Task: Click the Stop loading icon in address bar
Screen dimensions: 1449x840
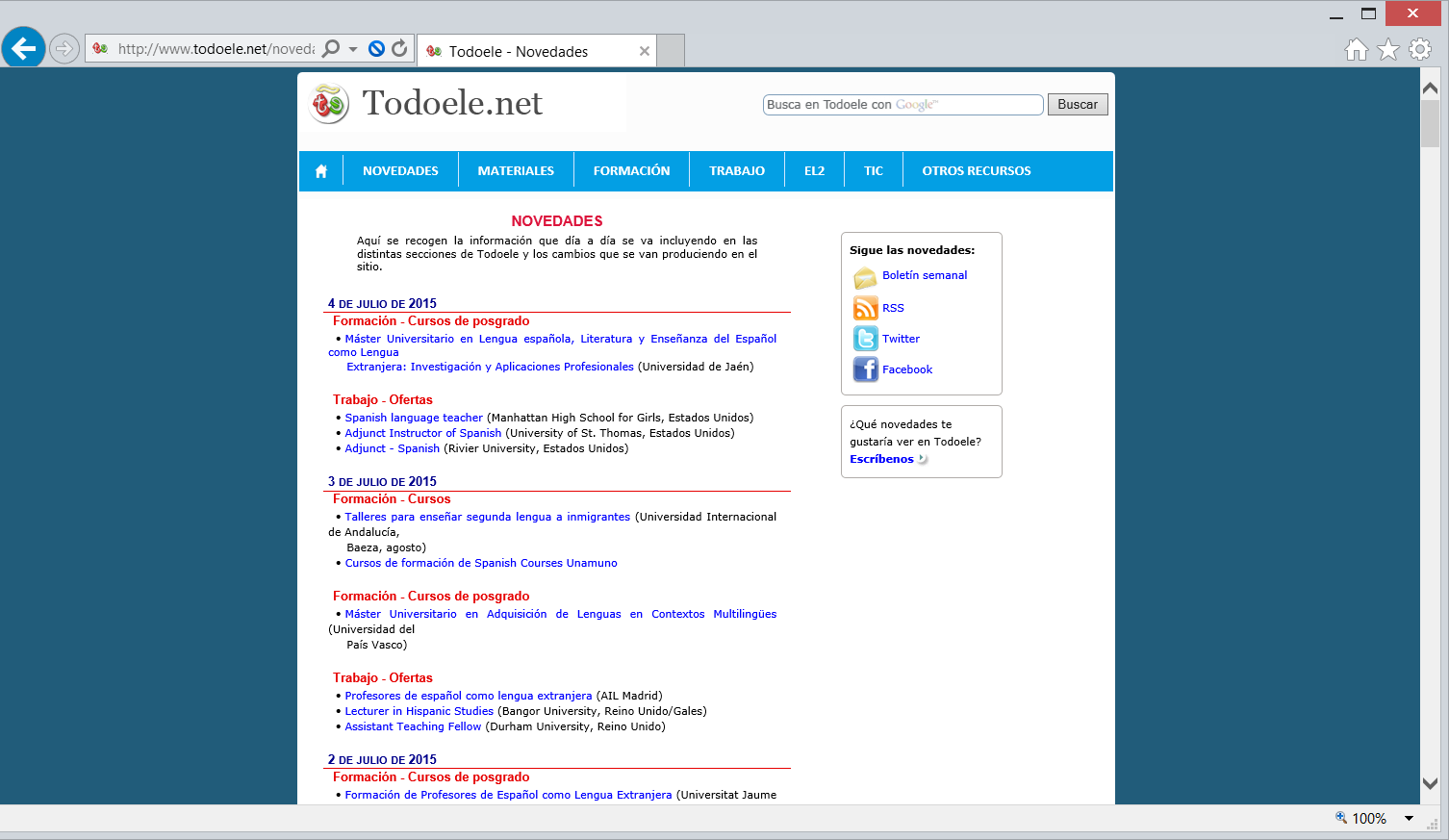Action: point(376,49)
